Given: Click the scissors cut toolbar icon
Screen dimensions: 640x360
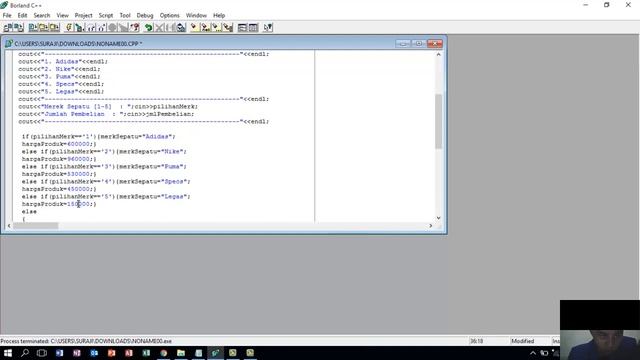Looking at the screenshot, I should pyautogui.click(x=159, y=27).
